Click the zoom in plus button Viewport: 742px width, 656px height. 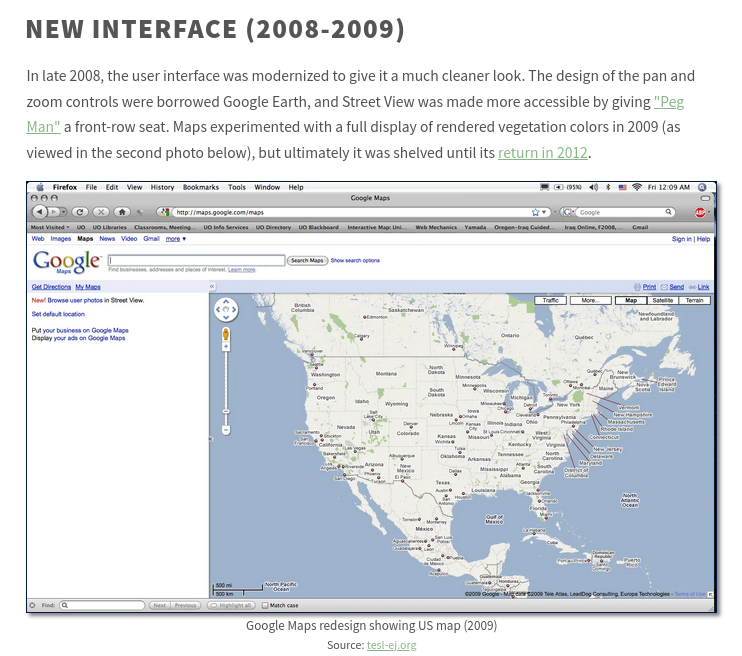[x=226, y=347]
